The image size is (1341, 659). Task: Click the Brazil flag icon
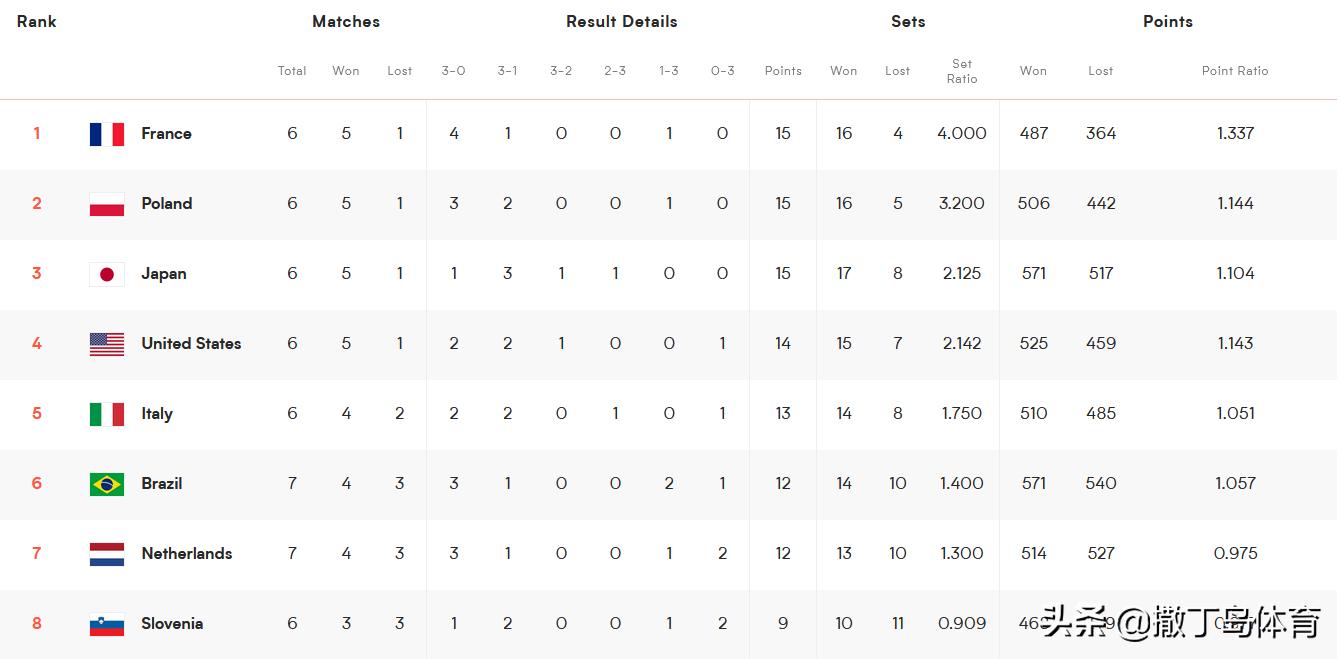[x=107, y=484]
